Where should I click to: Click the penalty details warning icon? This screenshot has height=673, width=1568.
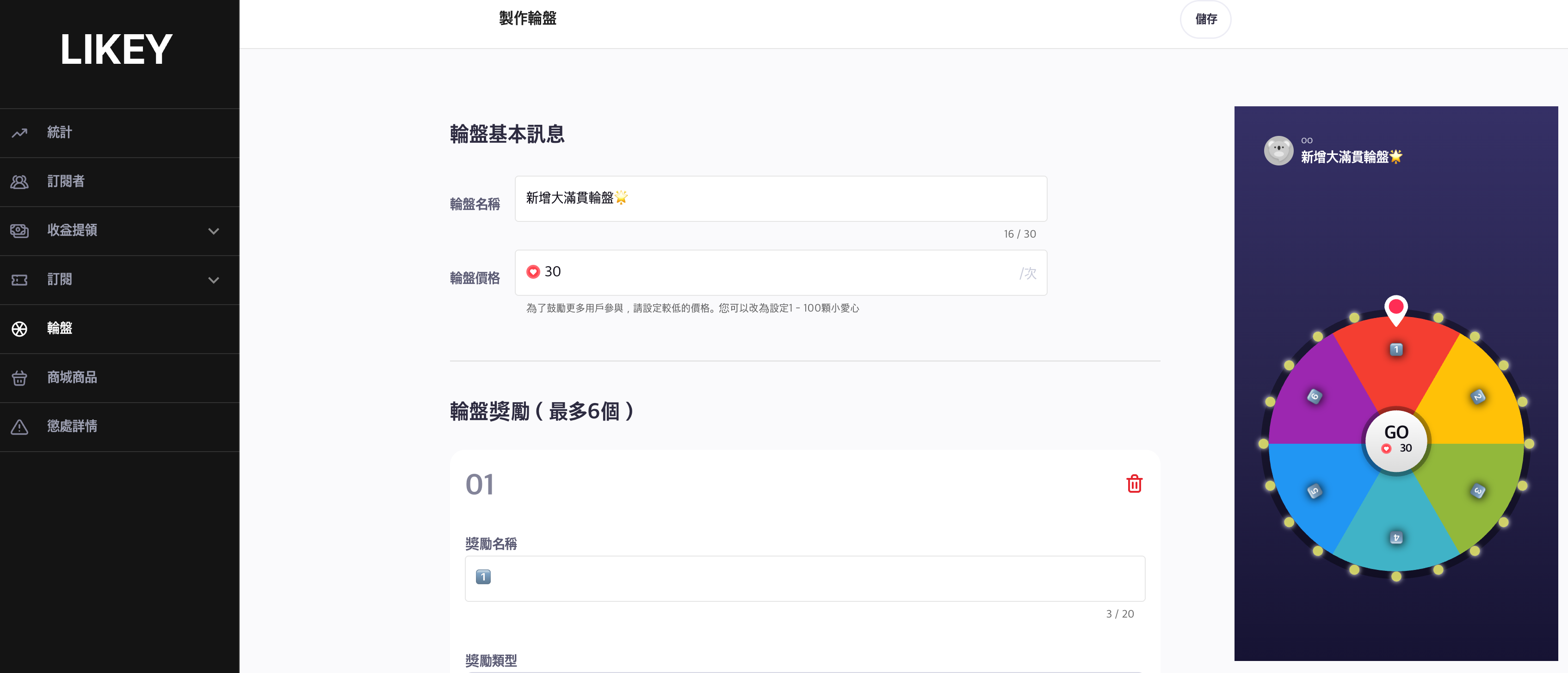click(19, 427)
